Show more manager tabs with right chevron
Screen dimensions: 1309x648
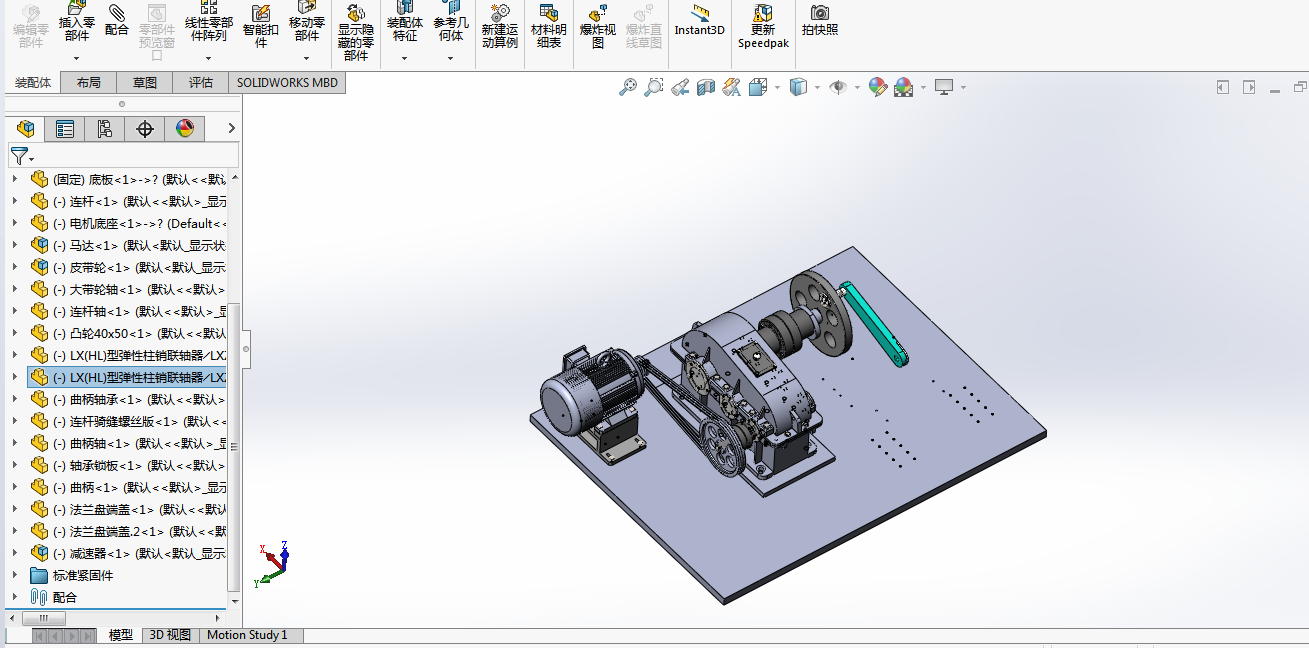point(231,128)
